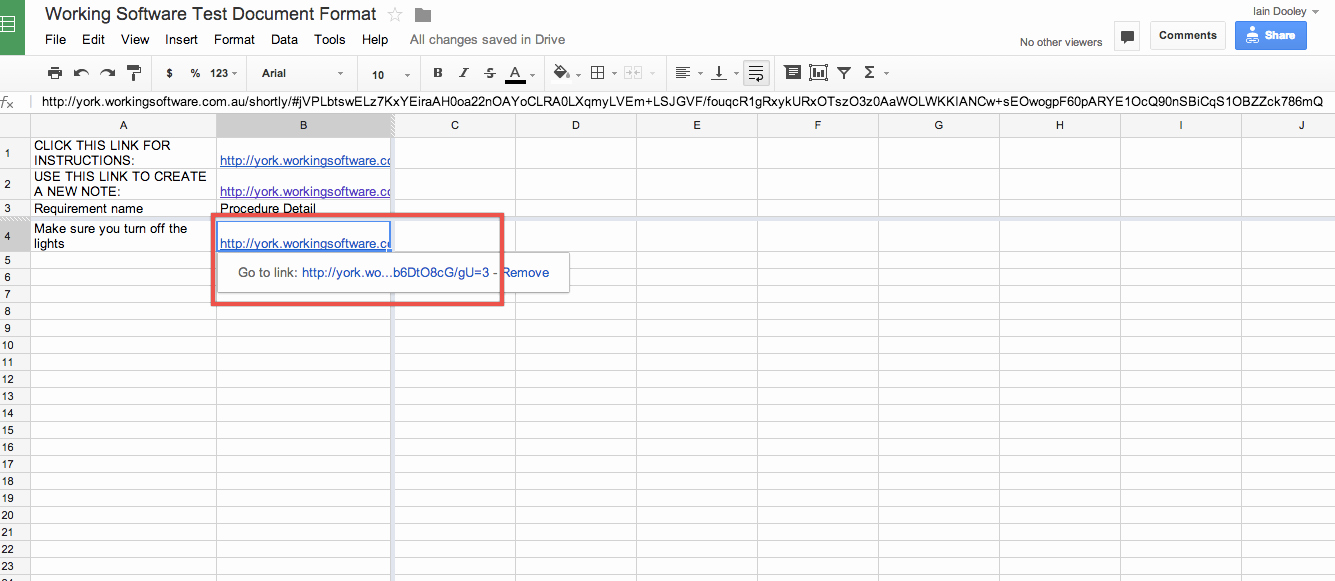The height and width of the screenshot is (581, 1335).
Task: Click the merge cells icon
Action: (x=632, y=73)
